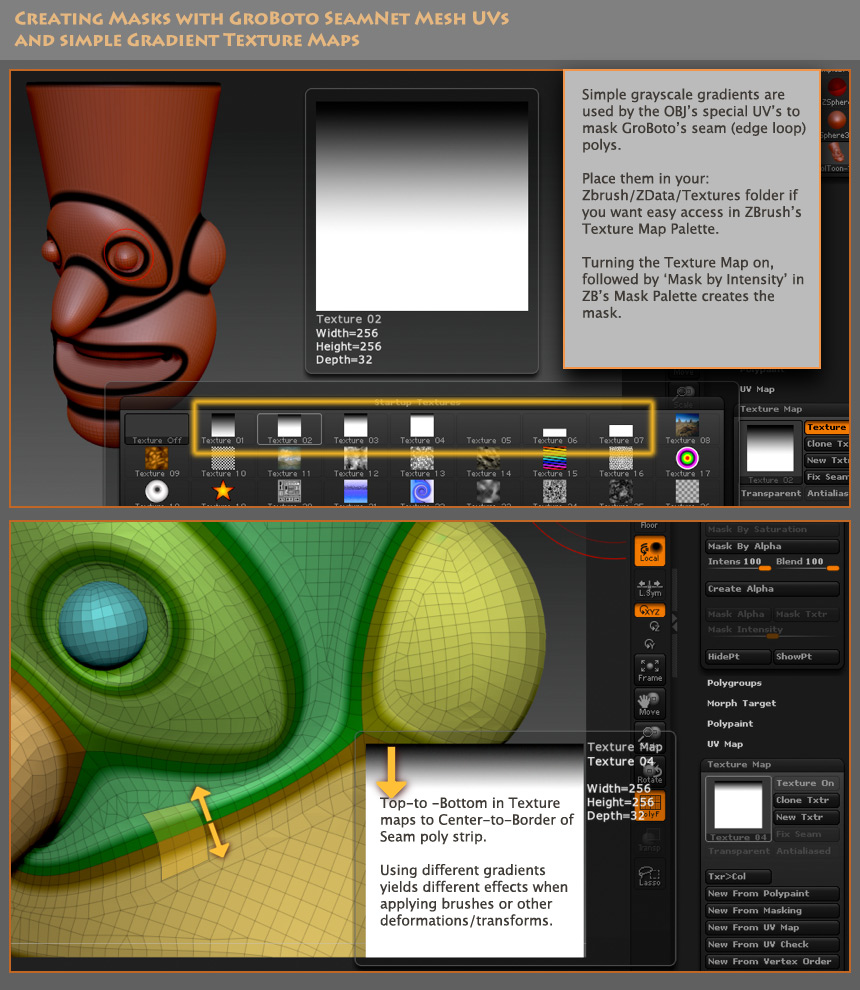Screen dimensions: 860x990
Task: Toggle L.Sym local symmetry
Action: point(649,588)
